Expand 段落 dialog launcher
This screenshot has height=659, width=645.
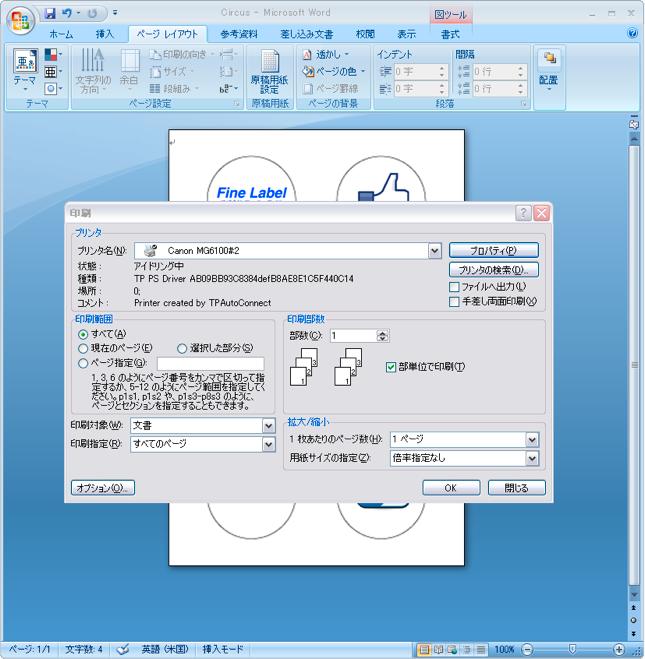tap(524, 104)
